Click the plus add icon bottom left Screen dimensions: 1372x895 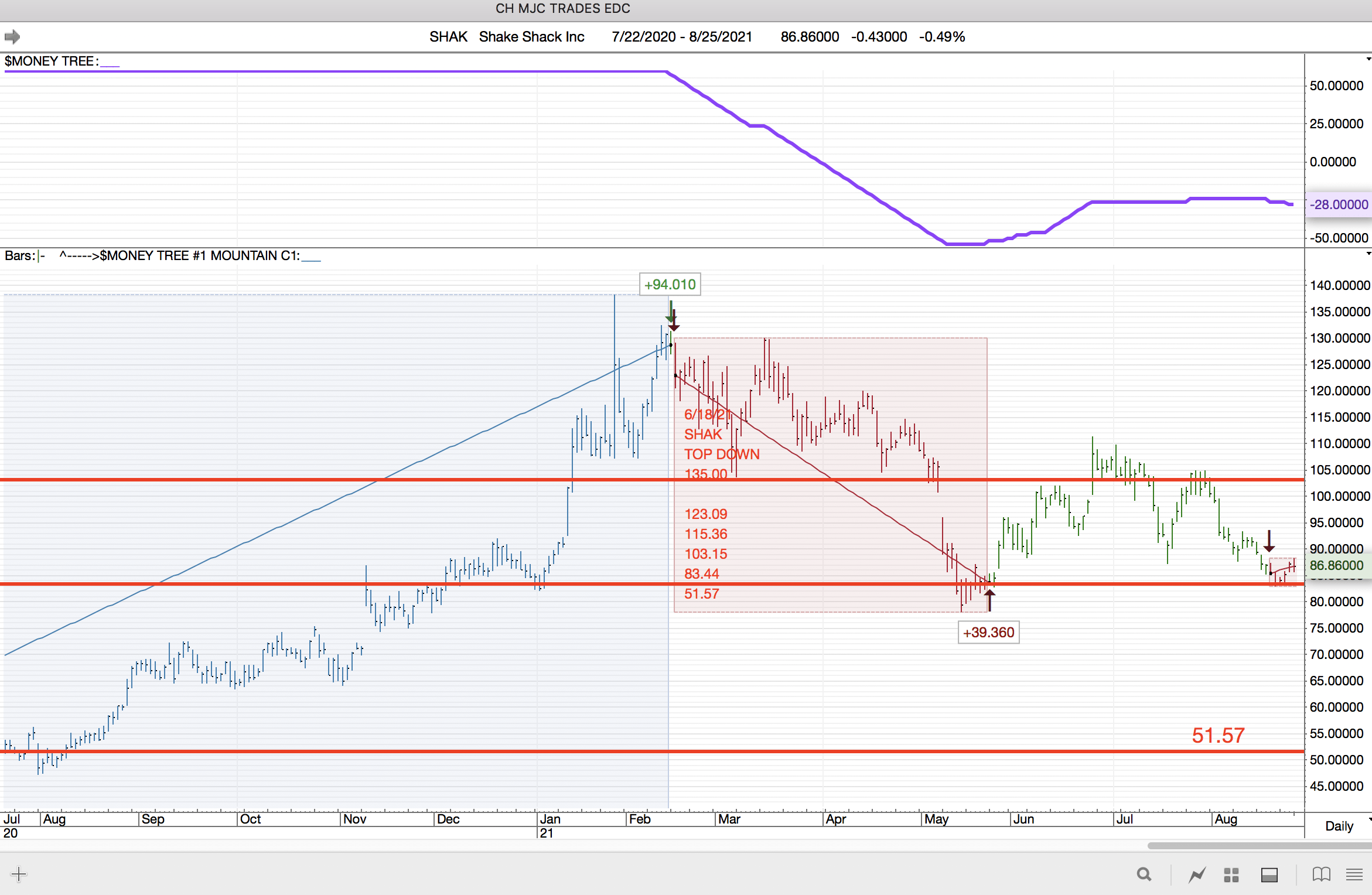[19, 874]
